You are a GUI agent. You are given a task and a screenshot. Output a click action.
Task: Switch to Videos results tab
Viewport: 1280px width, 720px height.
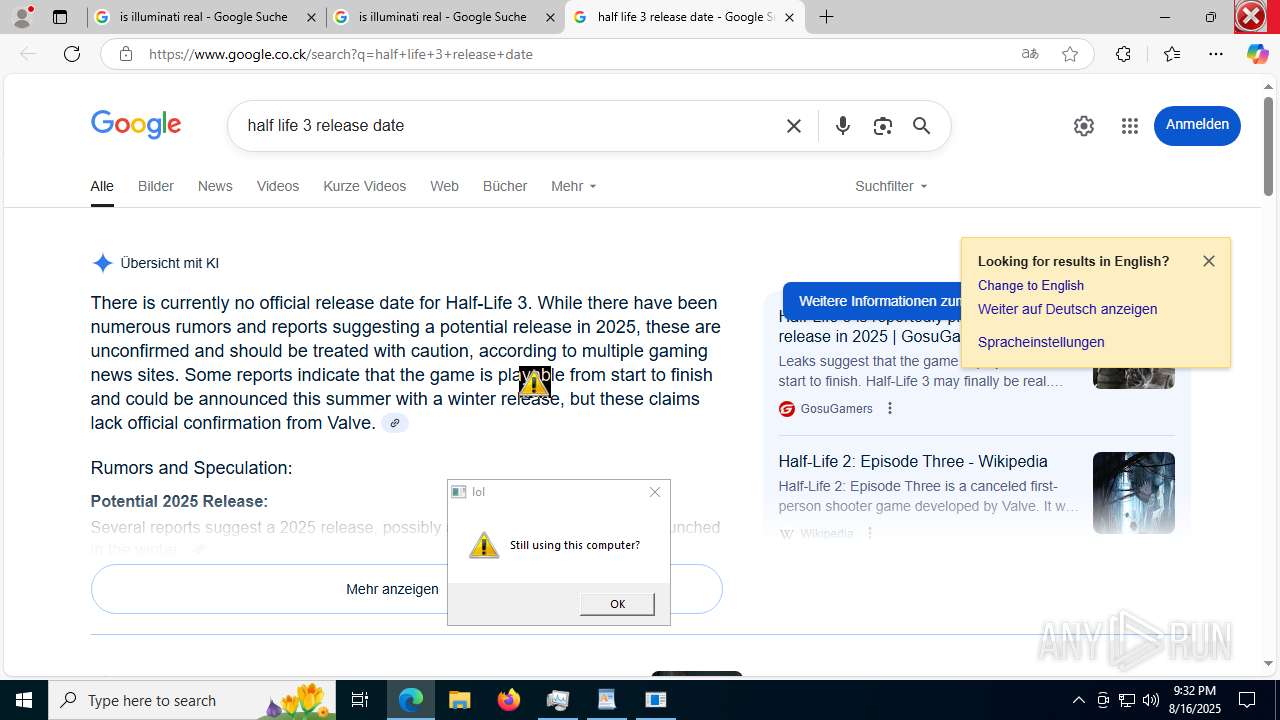[278, 186]
